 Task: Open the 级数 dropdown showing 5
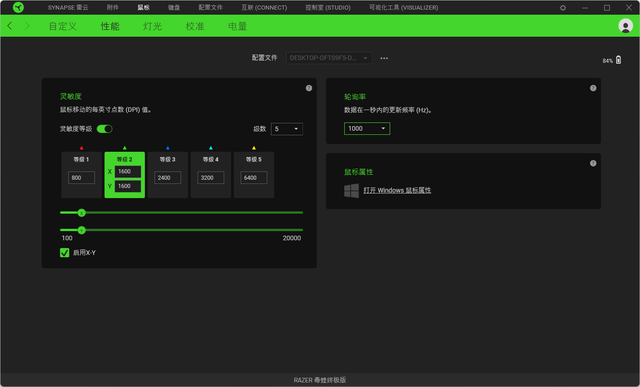pos(287,129)
